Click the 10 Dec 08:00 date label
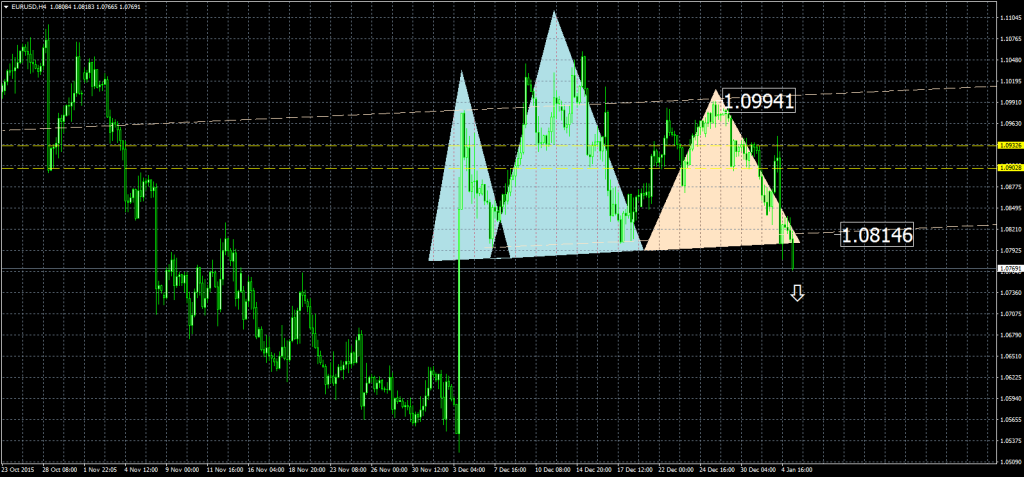Image resolution: width=1024 pixels, height=477 pixels. pyautogui.click(x=550, y=468)
